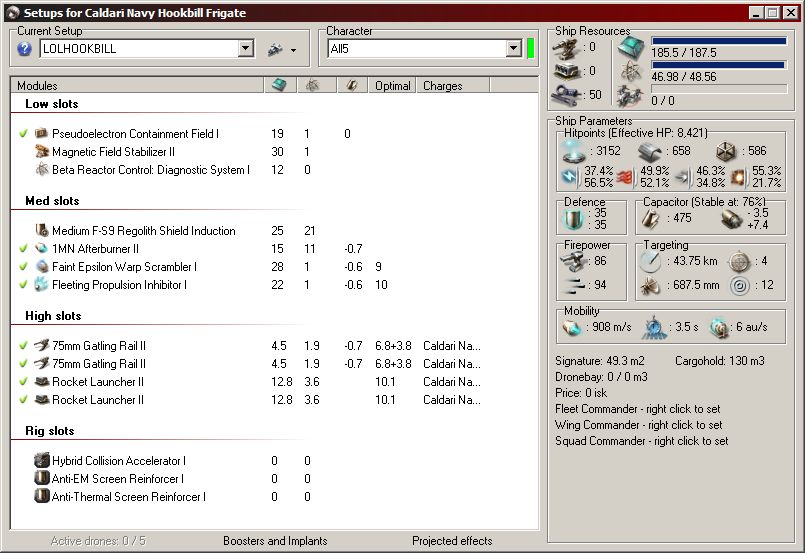Toggle 1MN Afterburner II active checkmark
805x553 pixels.
click(x=23, y=249)
